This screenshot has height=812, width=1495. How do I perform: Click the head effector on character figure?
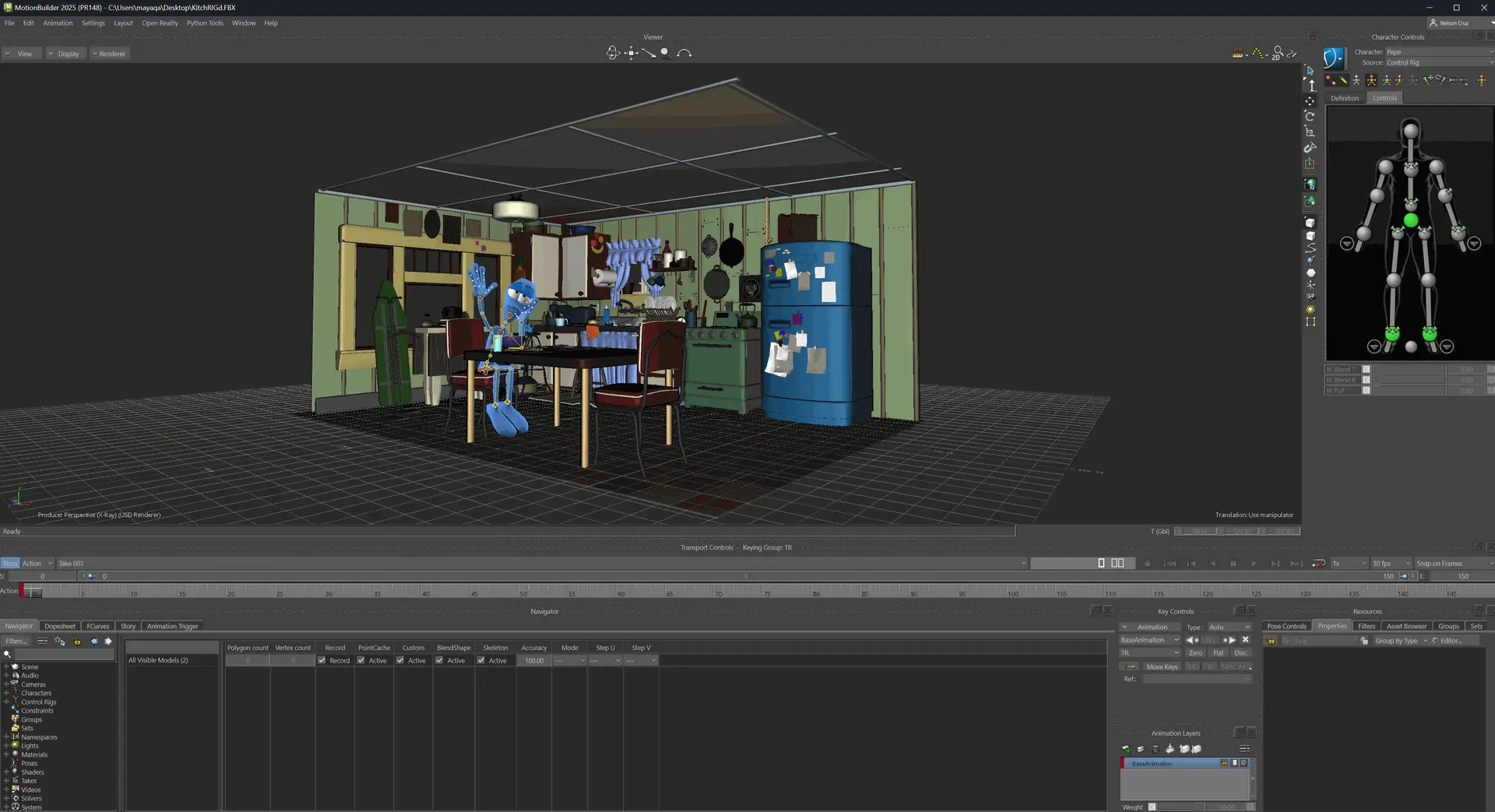click(x=1410, y=131)
